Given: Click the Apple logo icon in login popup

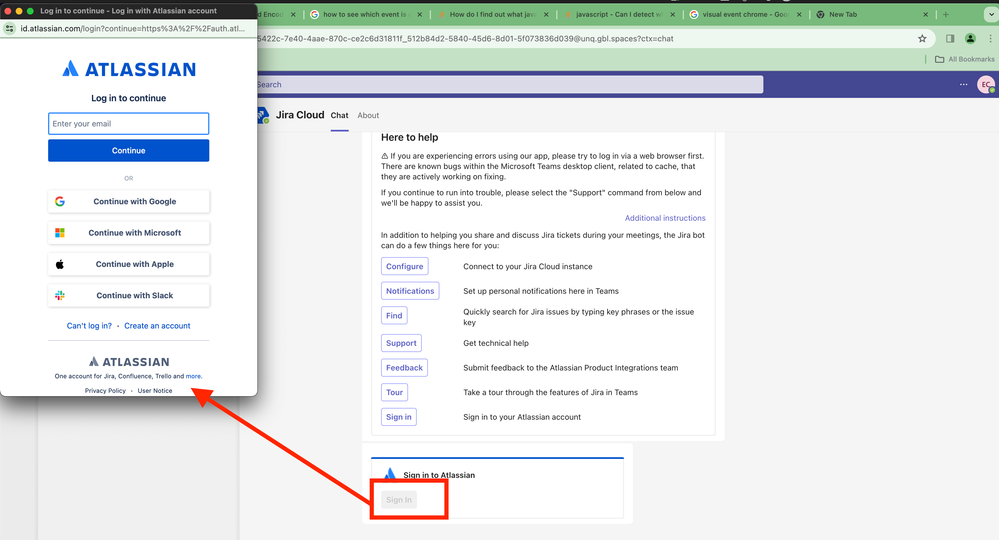Looking at the screenshot, I should point(60,264).
